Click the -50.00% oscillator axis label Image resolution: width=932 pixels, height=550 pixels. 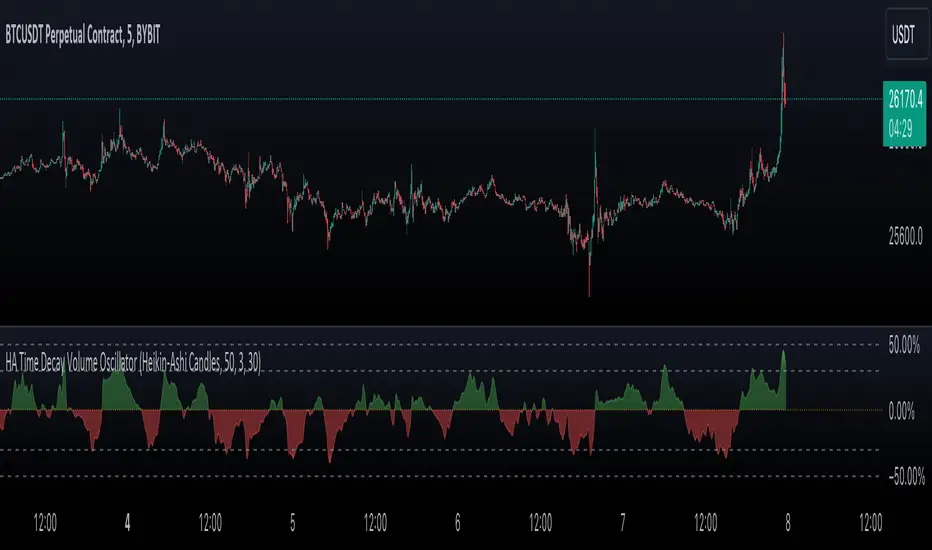pyautogui.click(x=906, y=477)
